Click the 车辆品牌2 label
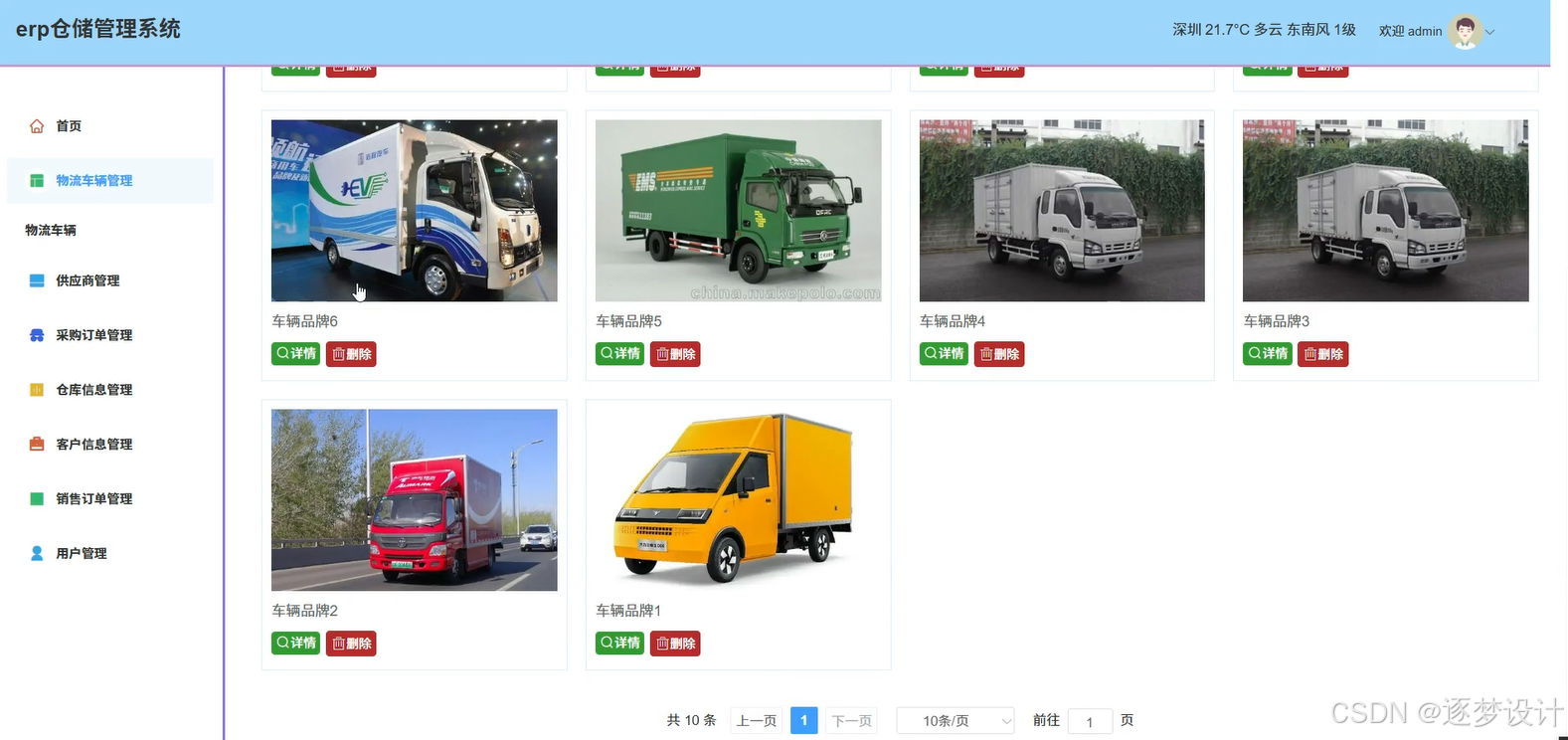The image size is (1568, 740). pyautogui.click(x=305, y=611)
